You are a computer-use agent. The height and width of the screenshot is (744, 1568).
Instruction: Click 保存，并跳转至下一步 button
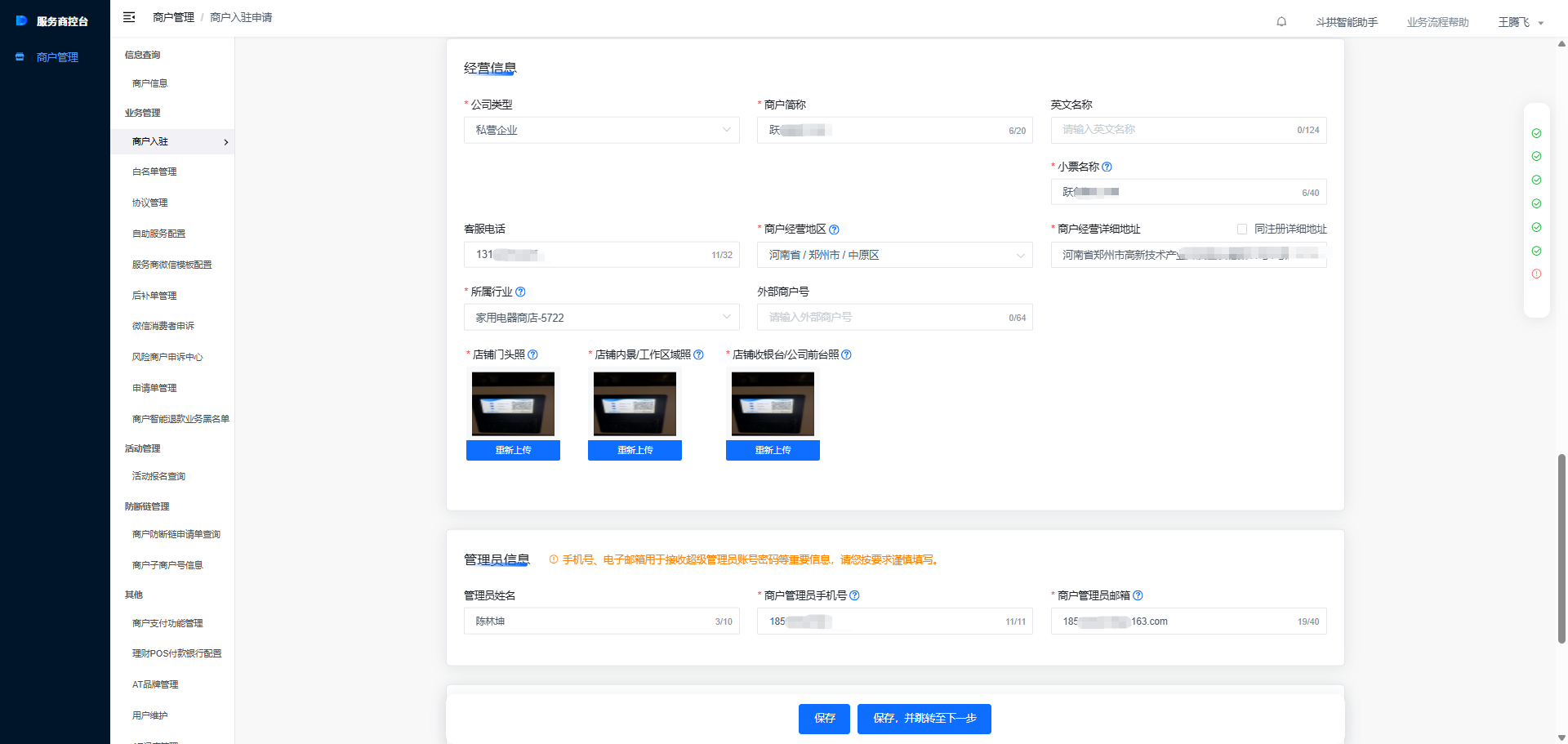tap(924, 719)
